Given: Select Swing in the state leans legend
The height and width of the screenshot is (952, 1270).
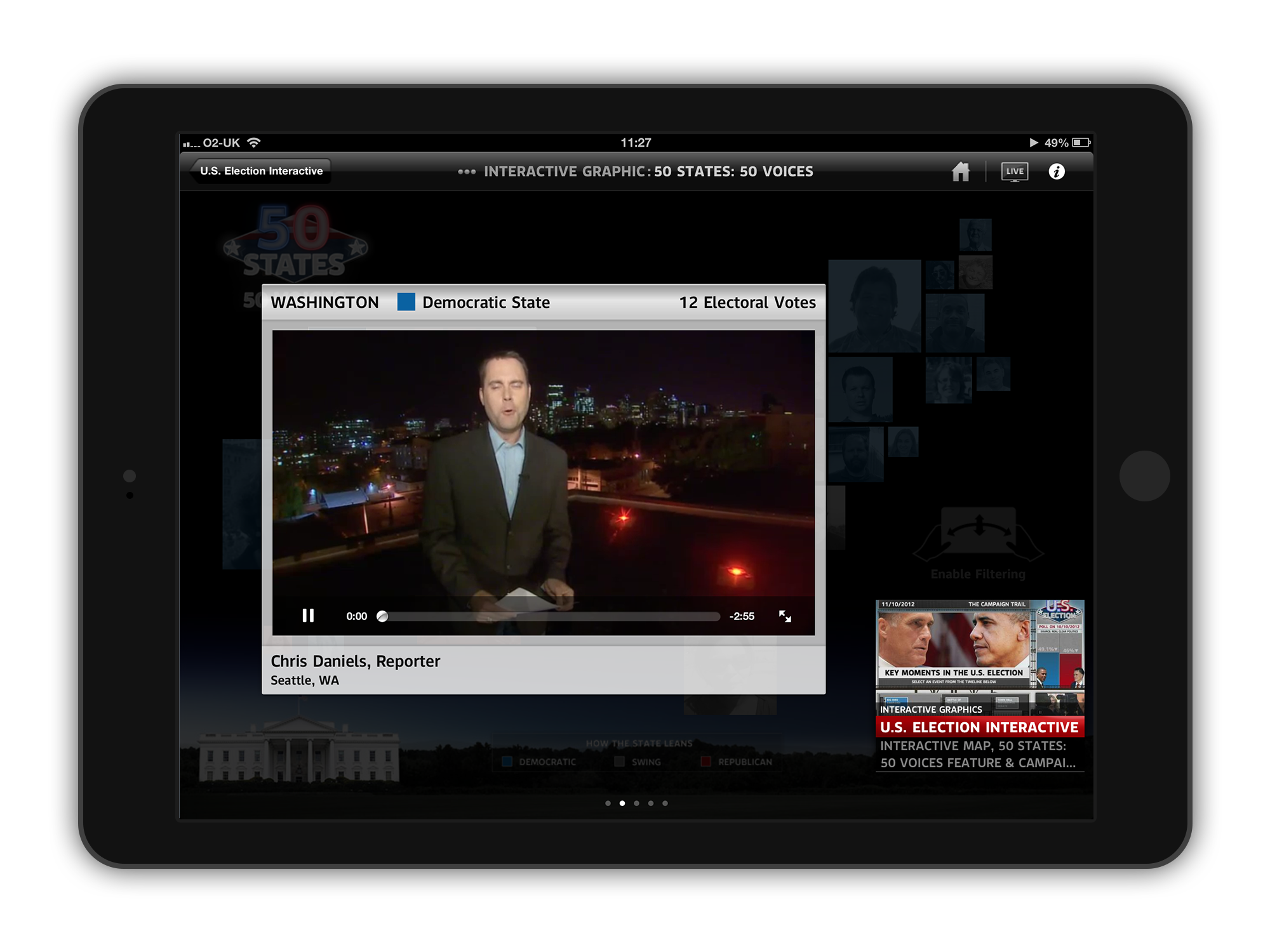Looking at the screenshot, I should point(638,762).
